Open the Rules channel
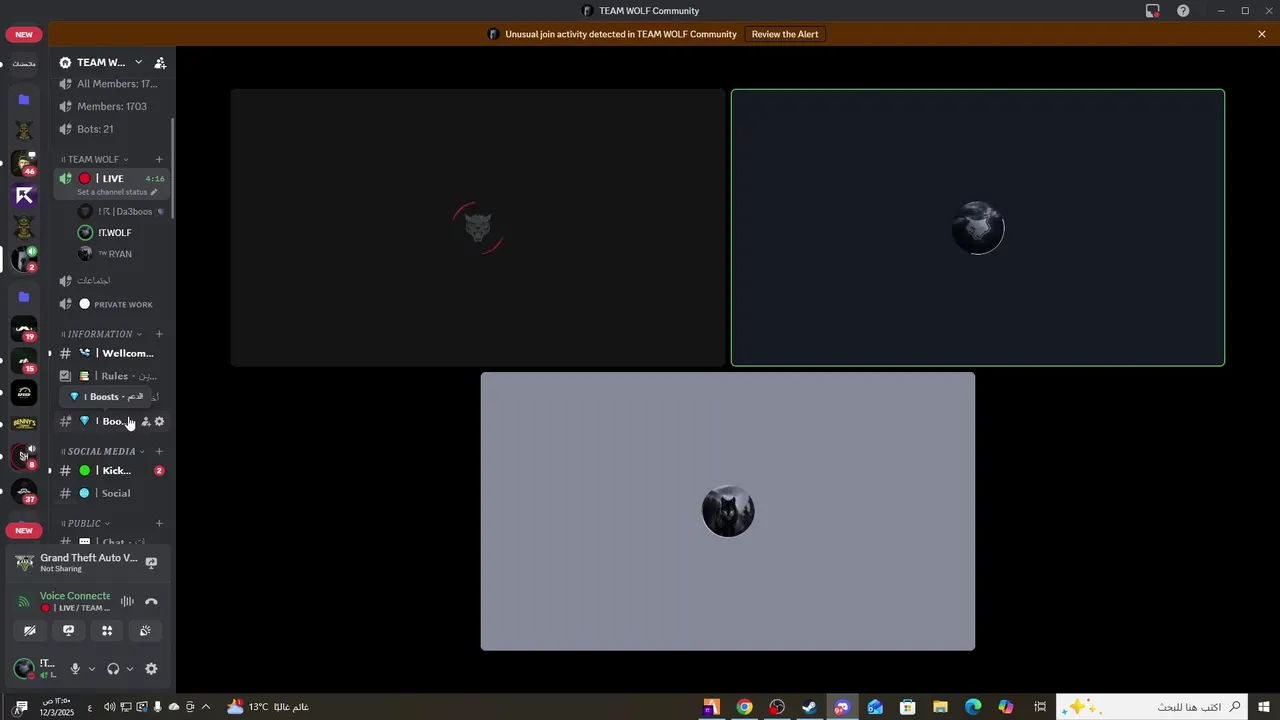 point(110,376)
